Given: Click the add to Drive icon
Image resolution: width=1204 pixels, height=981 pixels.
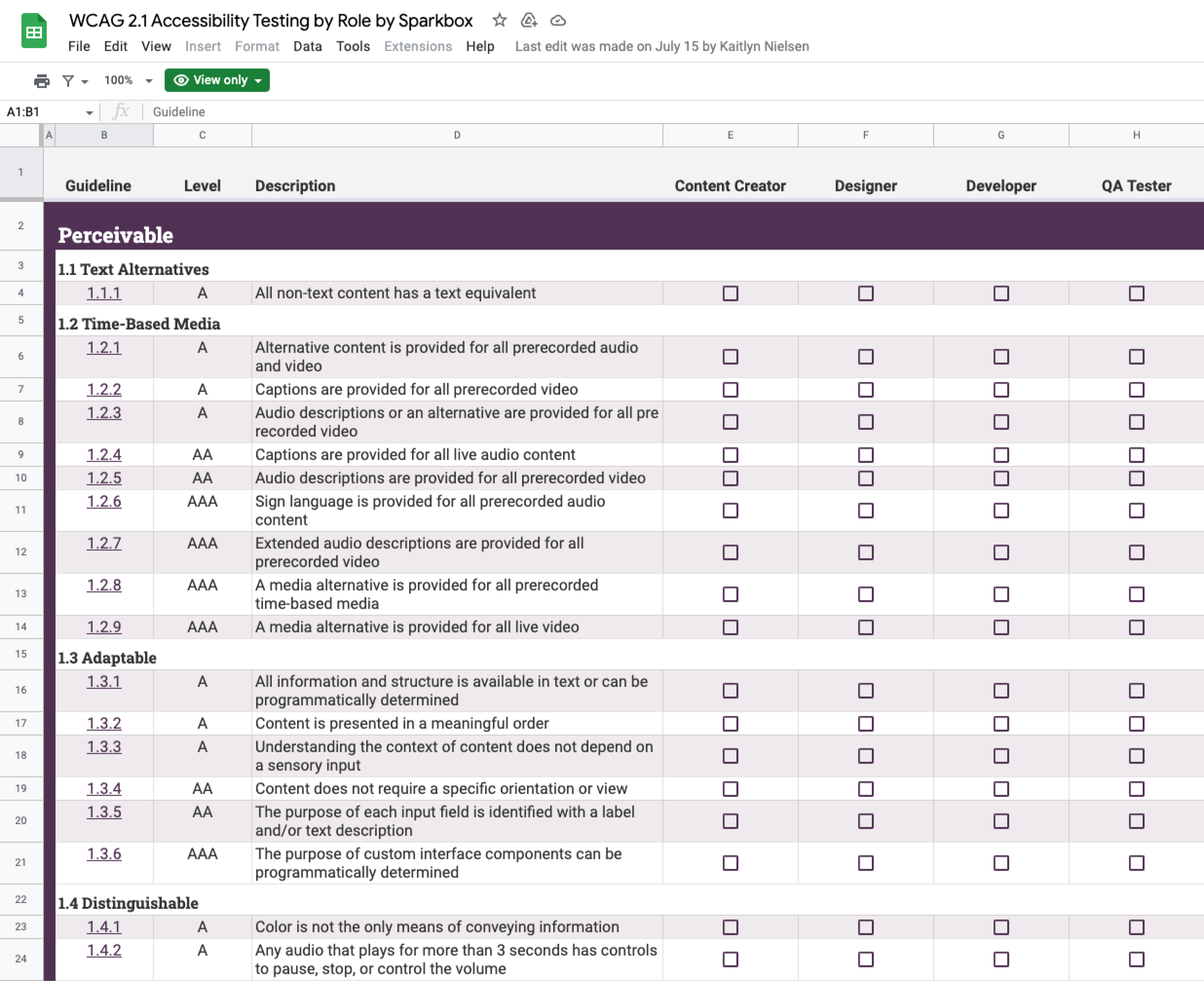Looking at the screenshot, I should (528, 20).
